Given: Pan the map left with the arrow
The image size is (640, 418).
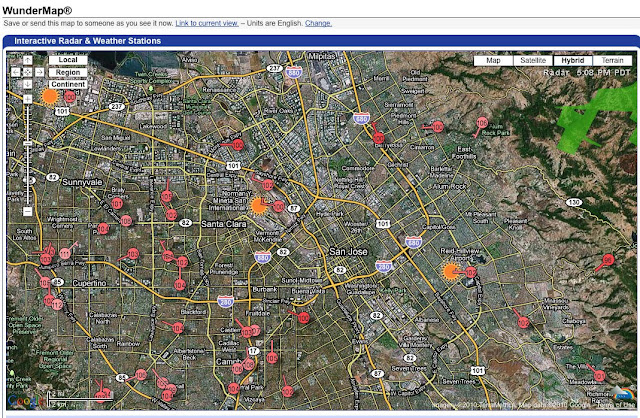Looking at the screenshot, I should click(16, 72).
